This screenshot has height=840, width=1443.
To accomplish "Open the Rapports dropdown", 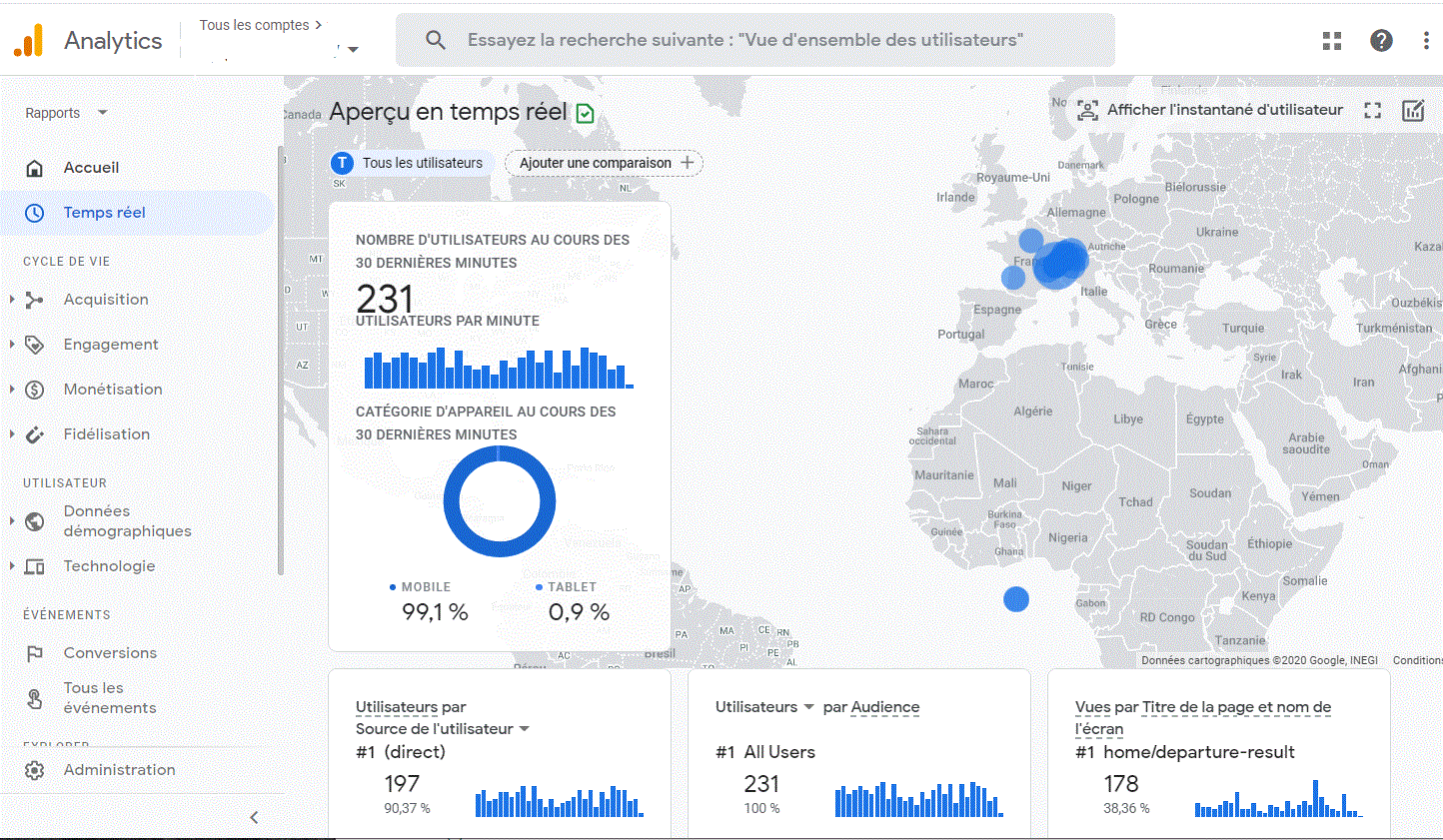I will point(66,113).
